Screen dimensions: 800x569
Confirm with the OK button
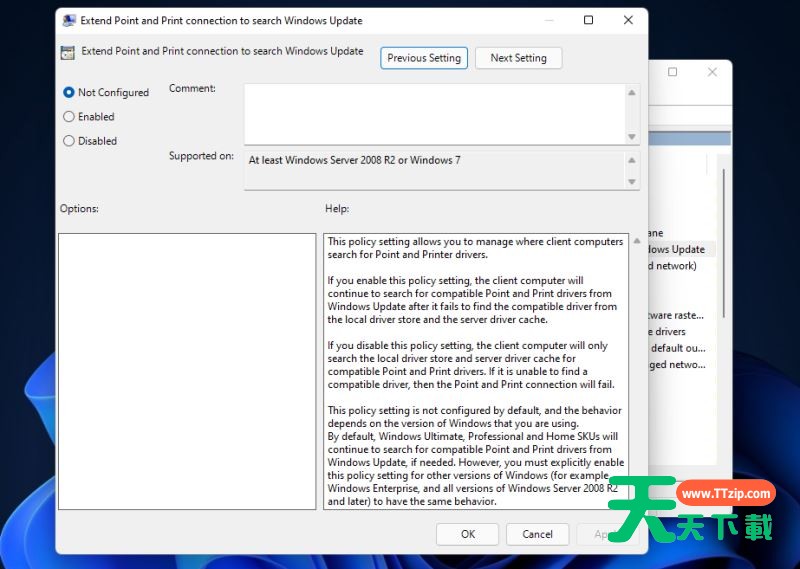pos(467,534)
